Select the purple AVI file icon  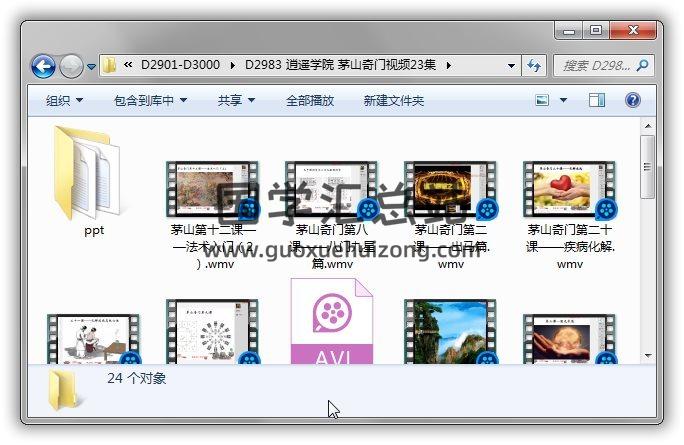tap(332, 321)
